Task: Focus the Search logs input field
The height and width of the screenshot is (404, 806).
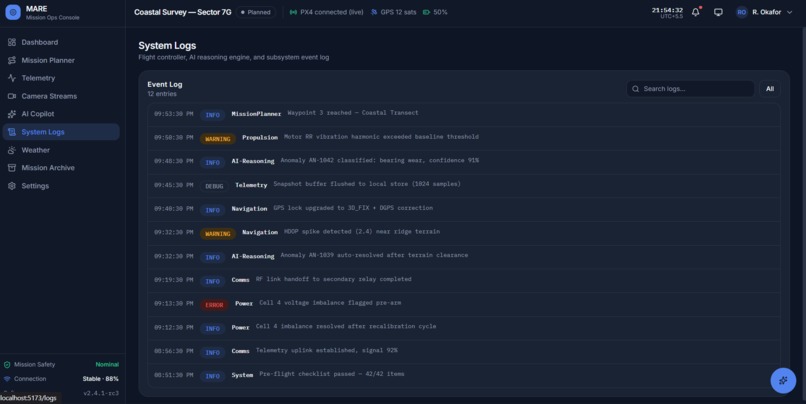Action: 690,89
